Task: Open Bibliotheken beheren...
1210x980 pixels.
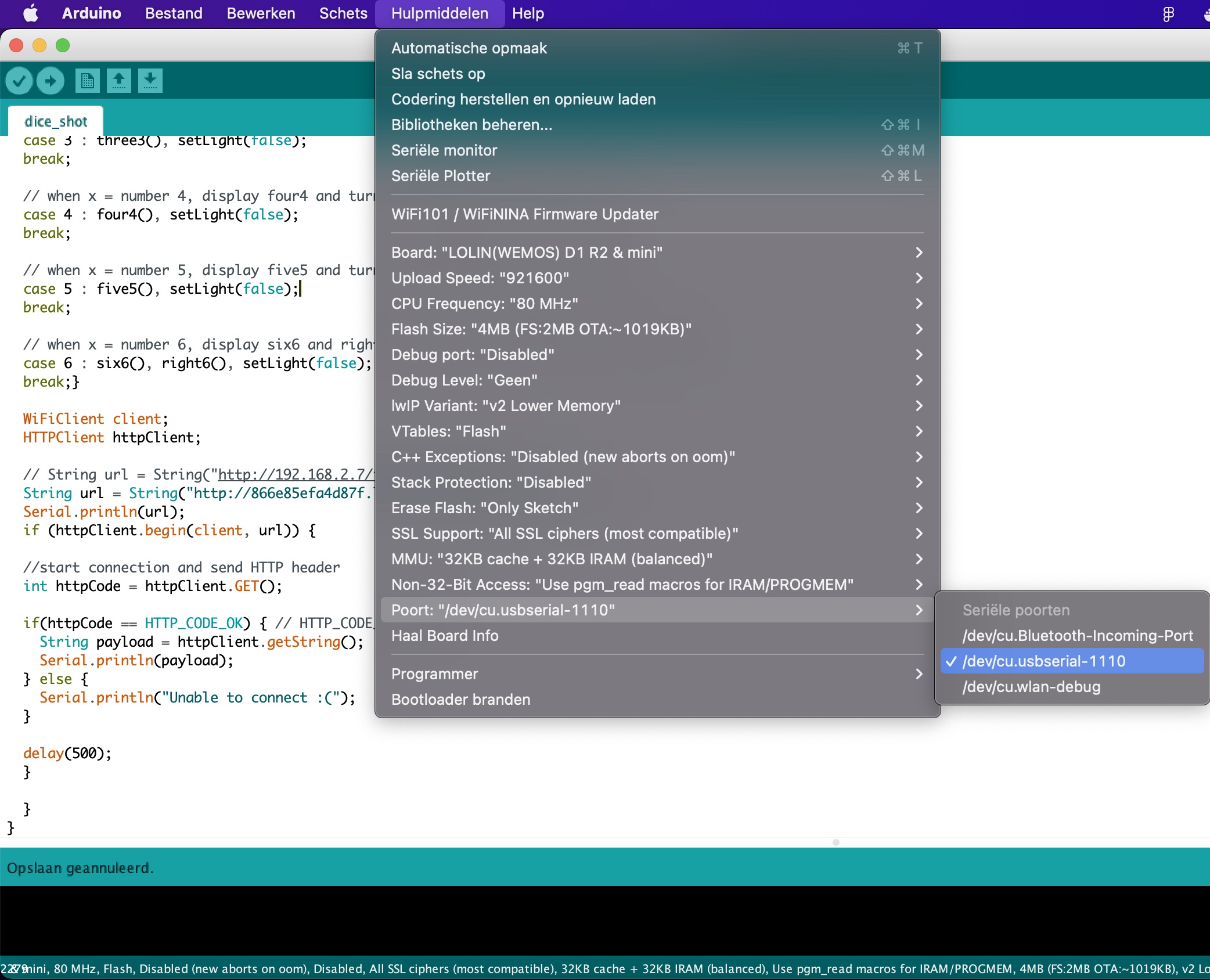Action: point(657,125)
